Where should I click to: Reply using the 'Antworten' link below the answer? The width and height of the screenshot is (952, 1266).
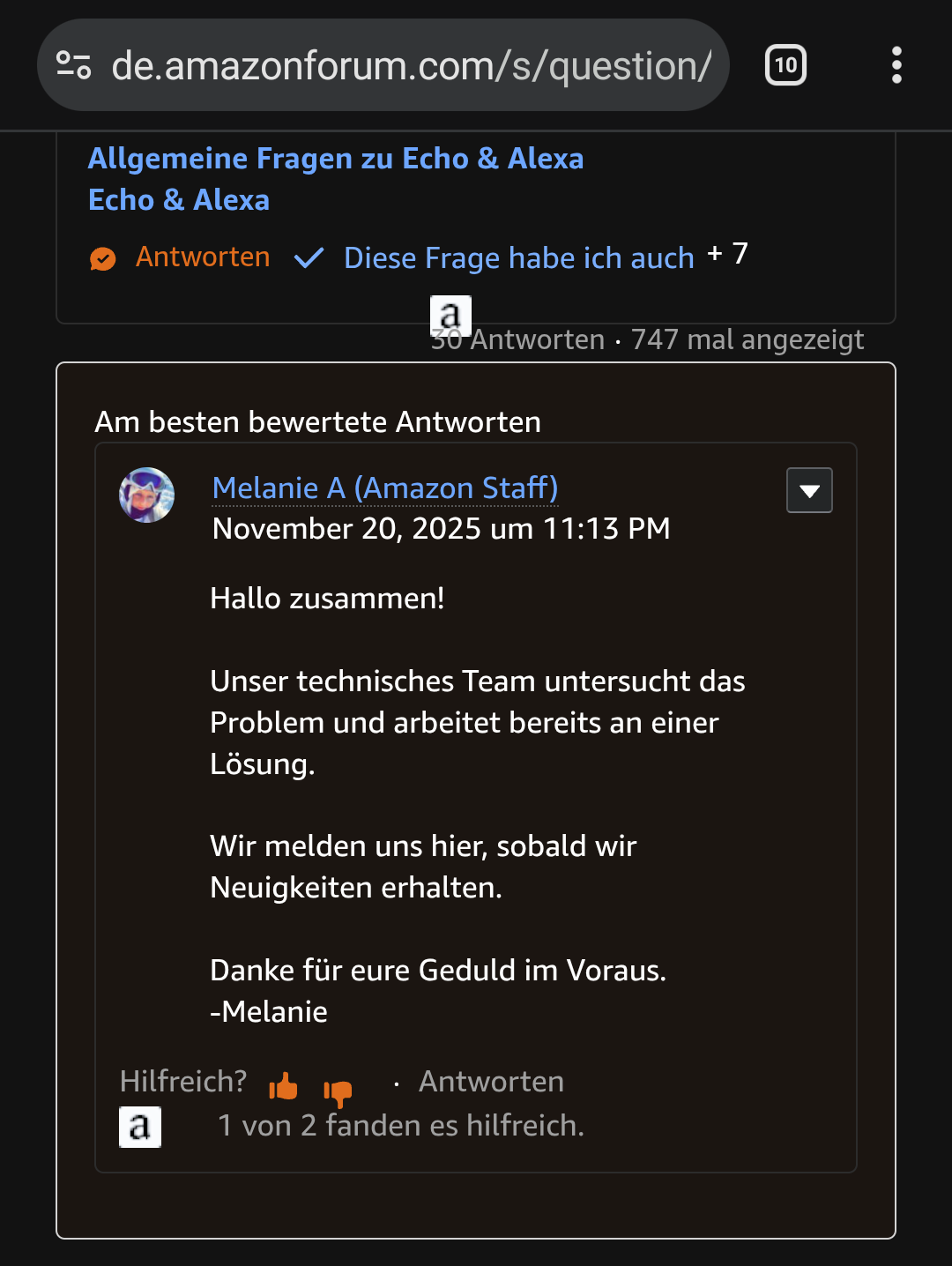click(491, 1081)
